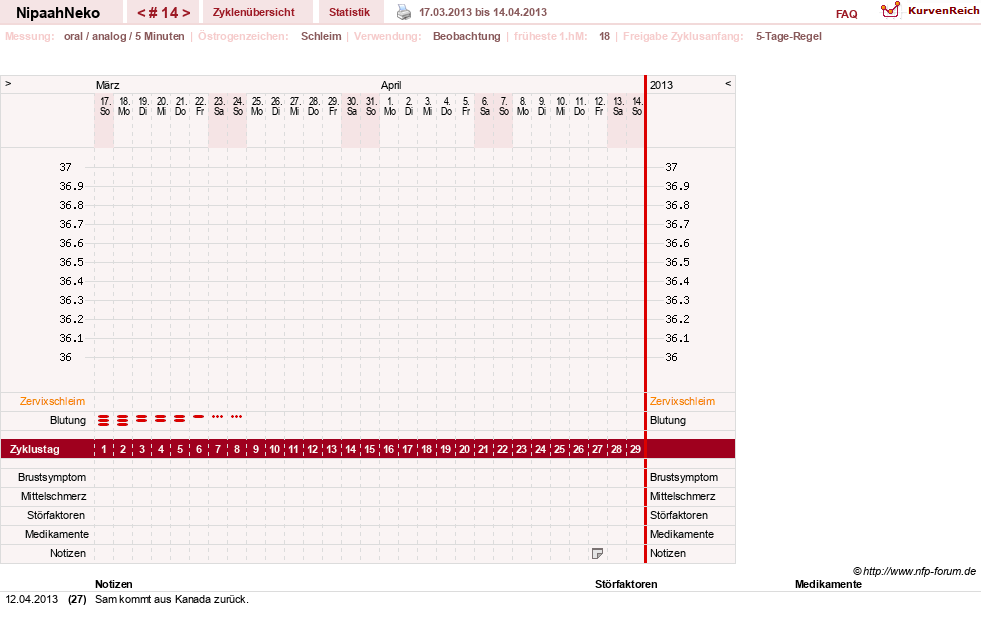
Task: Click Zyklustag number 14
Action: pos(350,449)
